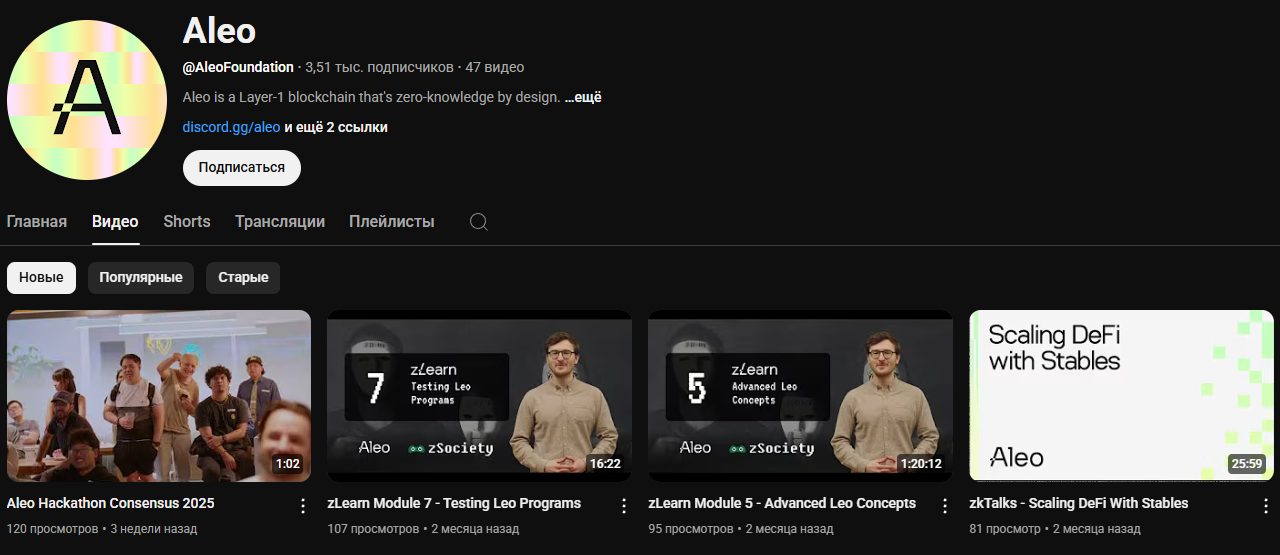Click 107 просмотров under zLearn Module 7
Viewport: 1280px width, 555px height.
click(374, 529)
